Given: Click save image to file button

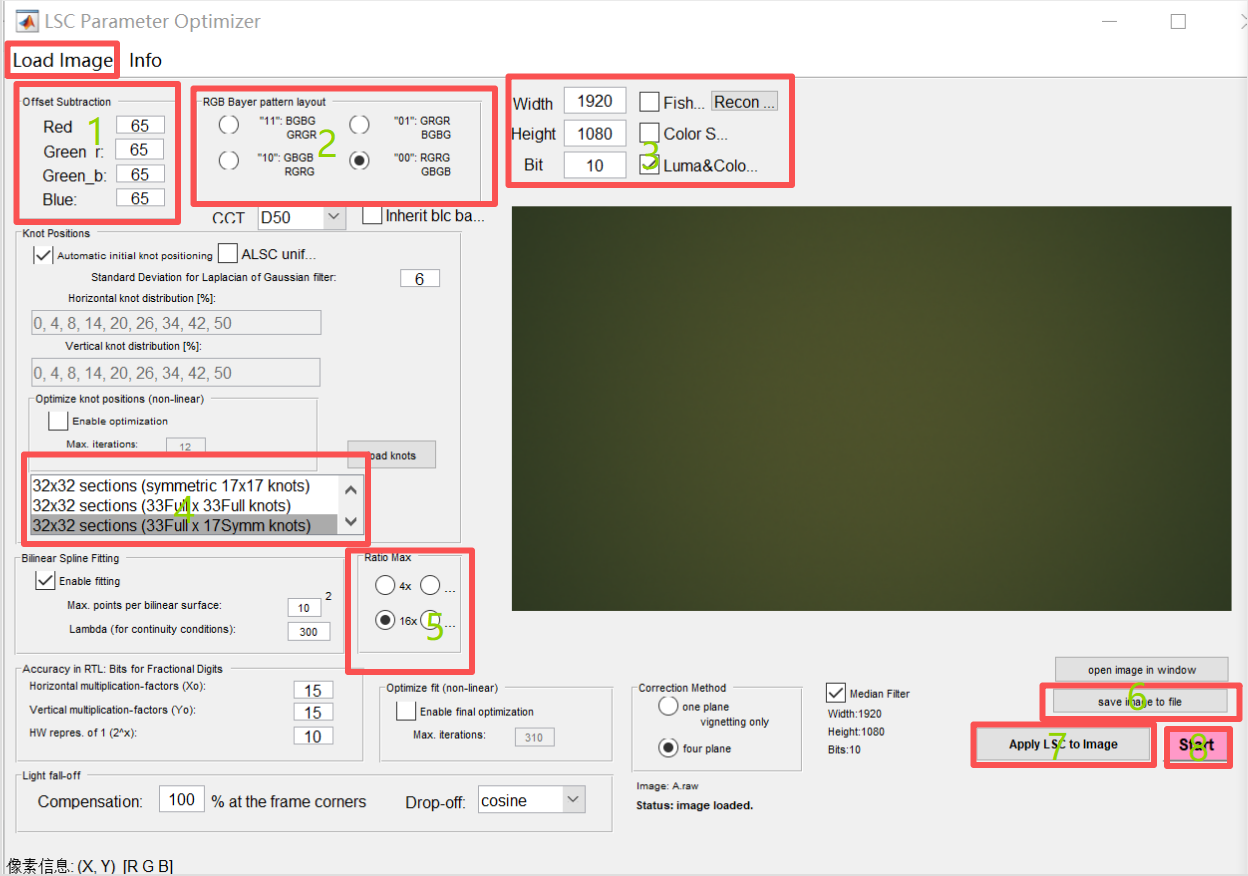Looking at the screenshot, I should [1140, 701].
